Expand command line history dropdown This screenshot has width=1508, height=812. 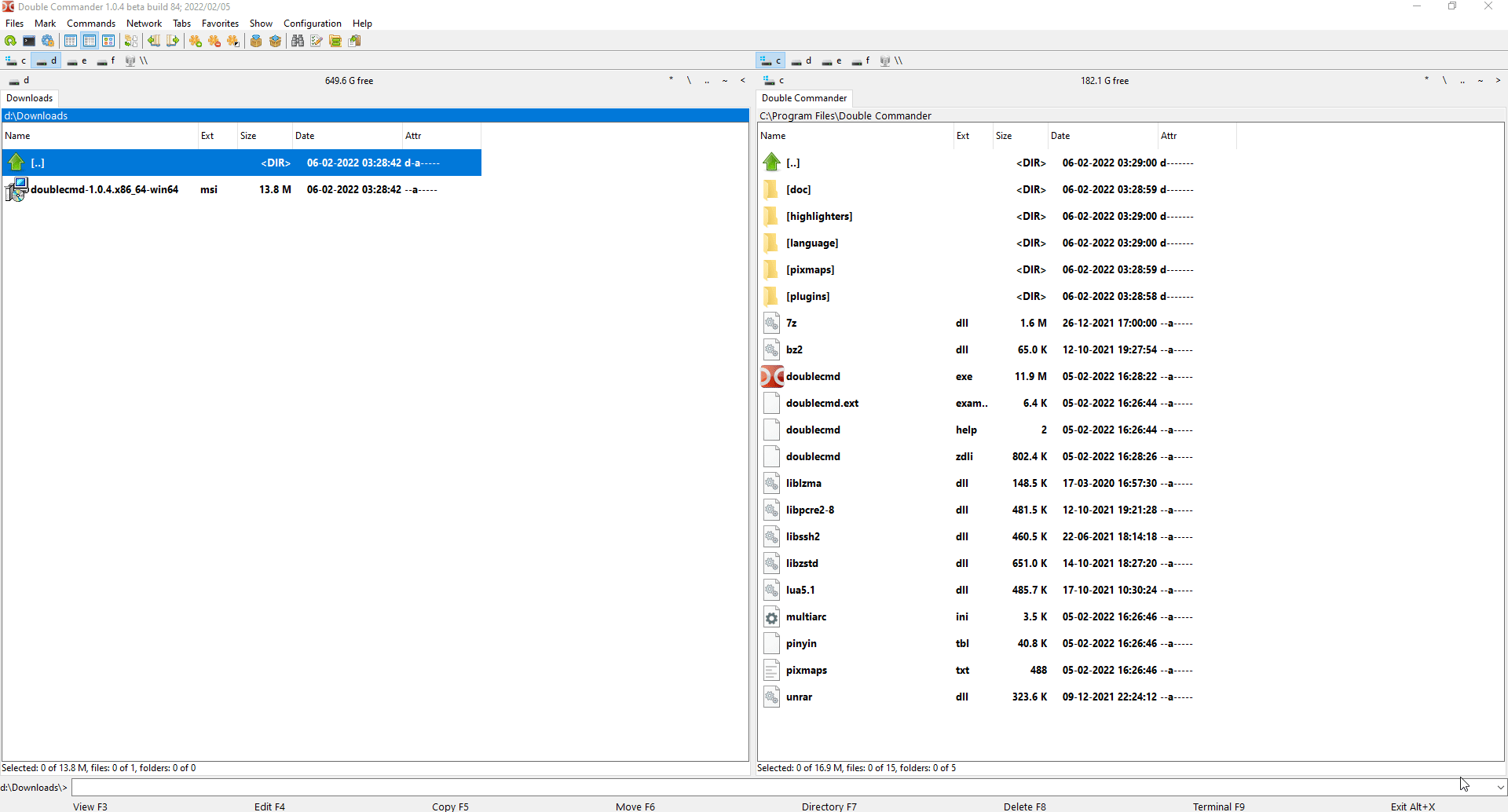pyautogui.click(x=1500, y=787)
